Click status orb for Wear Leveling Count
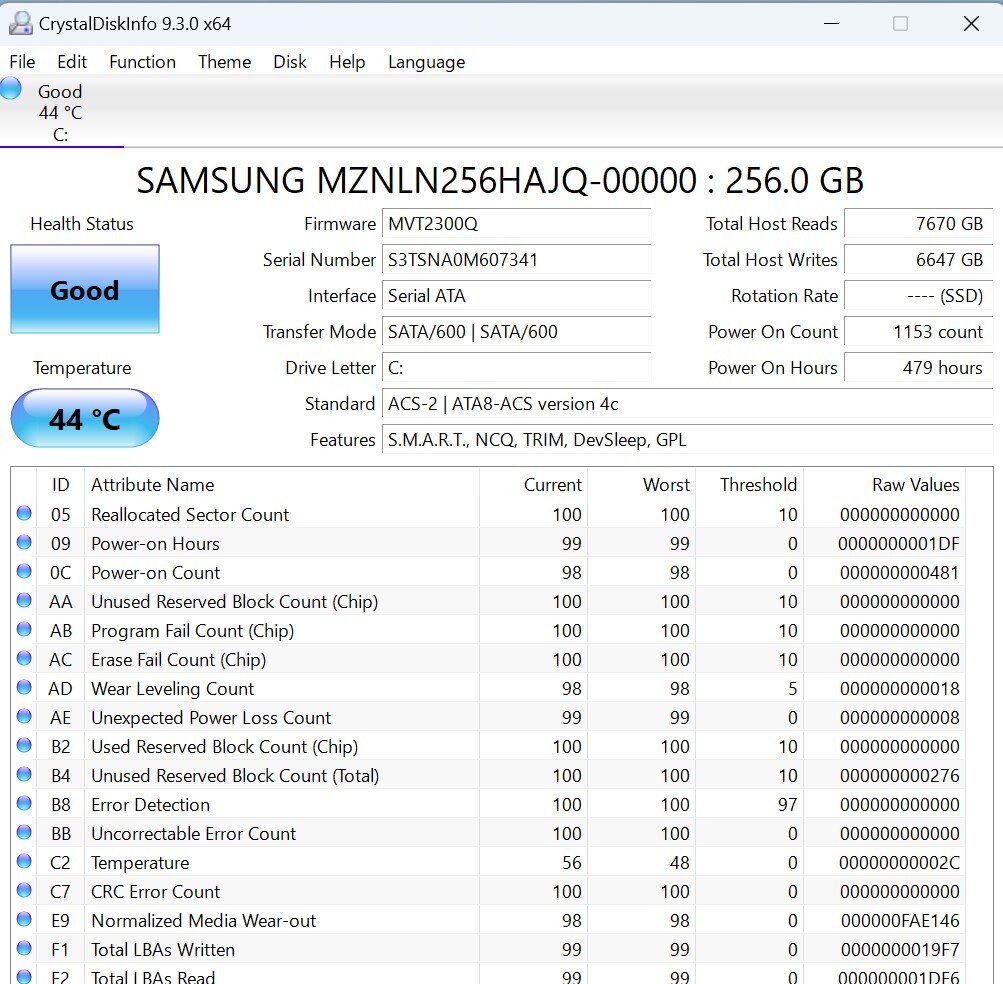The width and height of the screenshot is (1003, 984). [24, 687]
